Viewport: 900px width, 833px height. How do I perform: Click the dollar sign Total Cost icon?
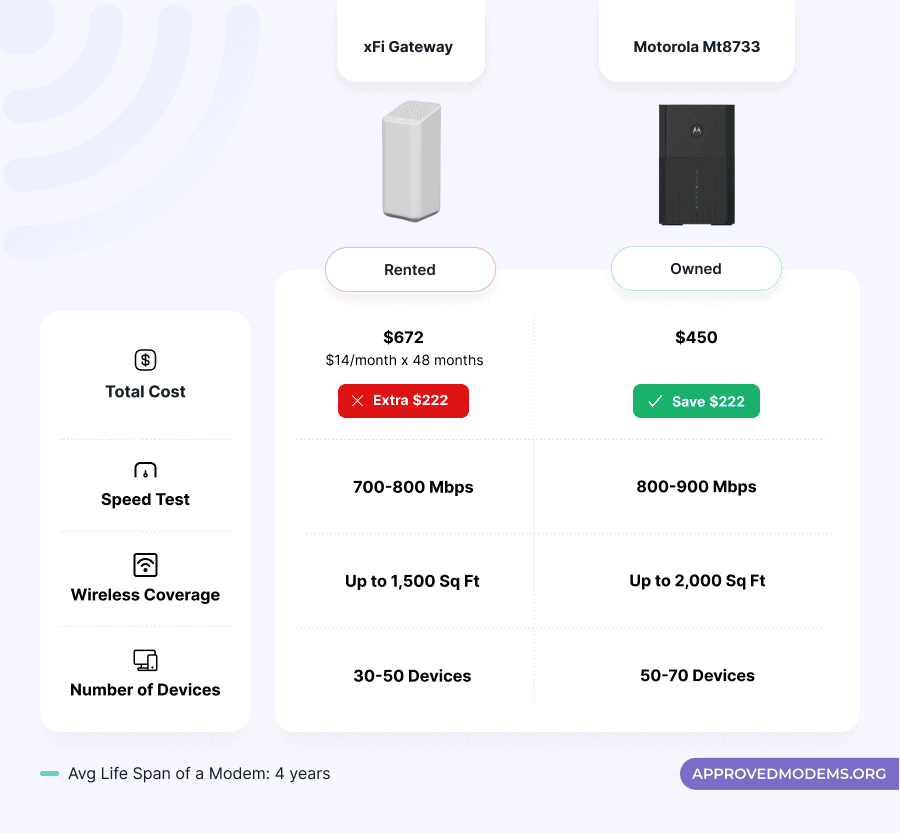(x=146, y=360)
